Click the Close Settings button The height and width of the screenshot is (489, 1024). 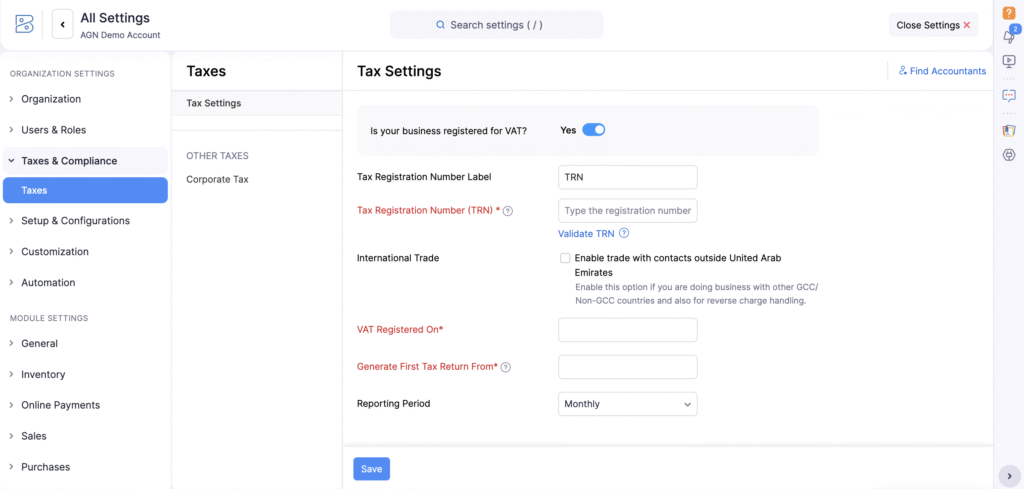(x=933, y=25)
